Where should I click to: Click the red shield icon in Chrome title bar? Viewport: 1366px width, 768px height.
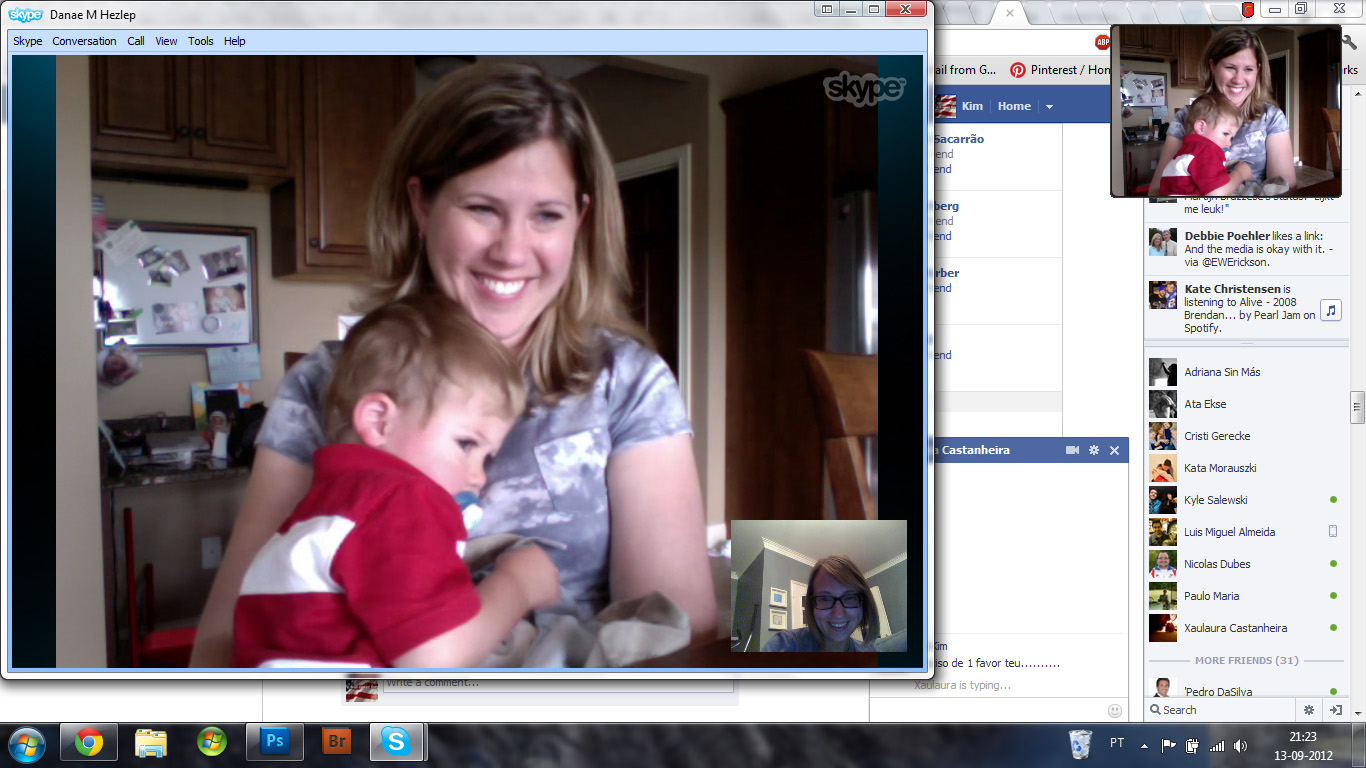[x=1248, y=10]
